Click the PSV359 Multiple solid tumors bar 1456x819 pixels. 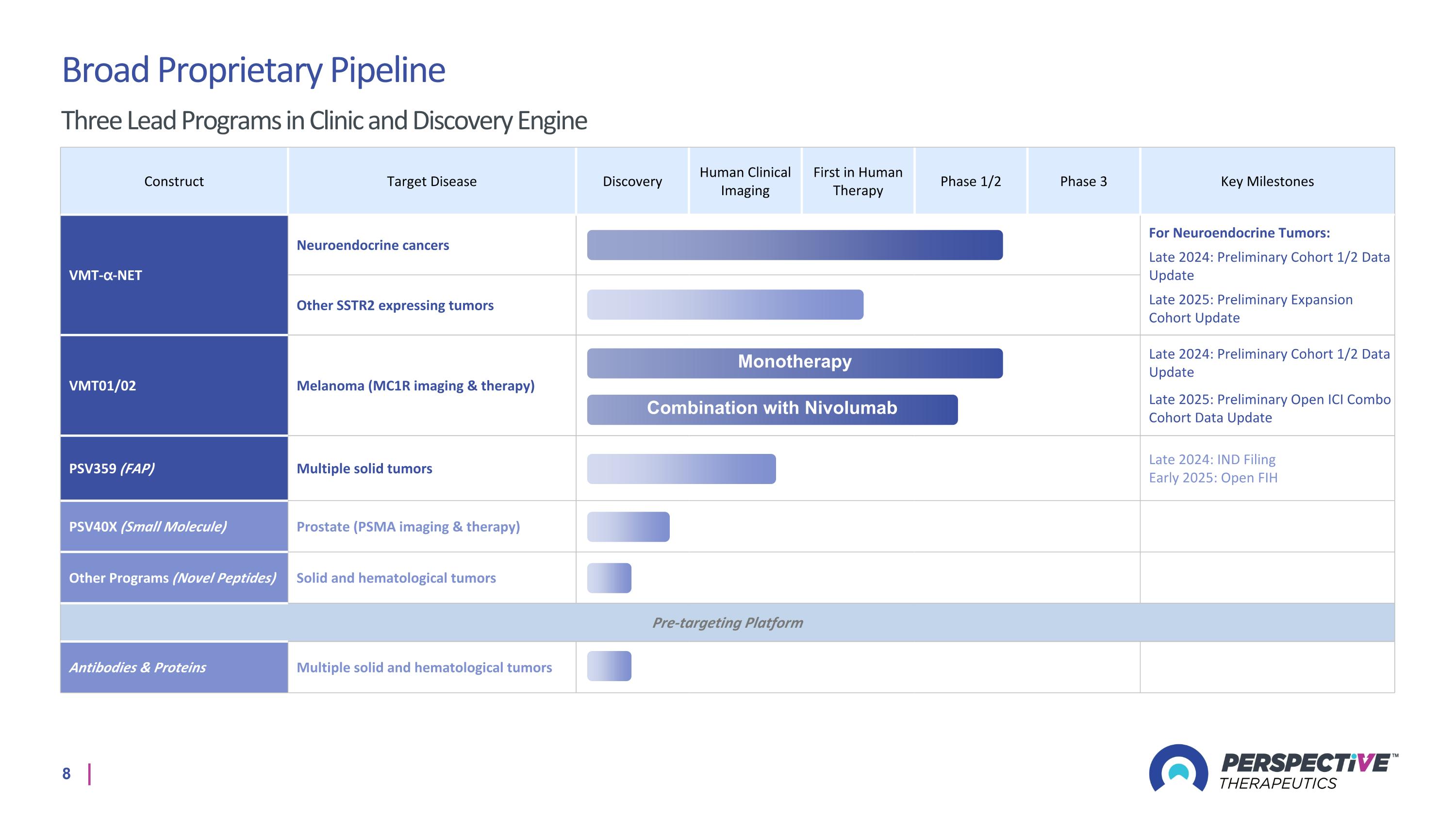click(x=681, y=468)
